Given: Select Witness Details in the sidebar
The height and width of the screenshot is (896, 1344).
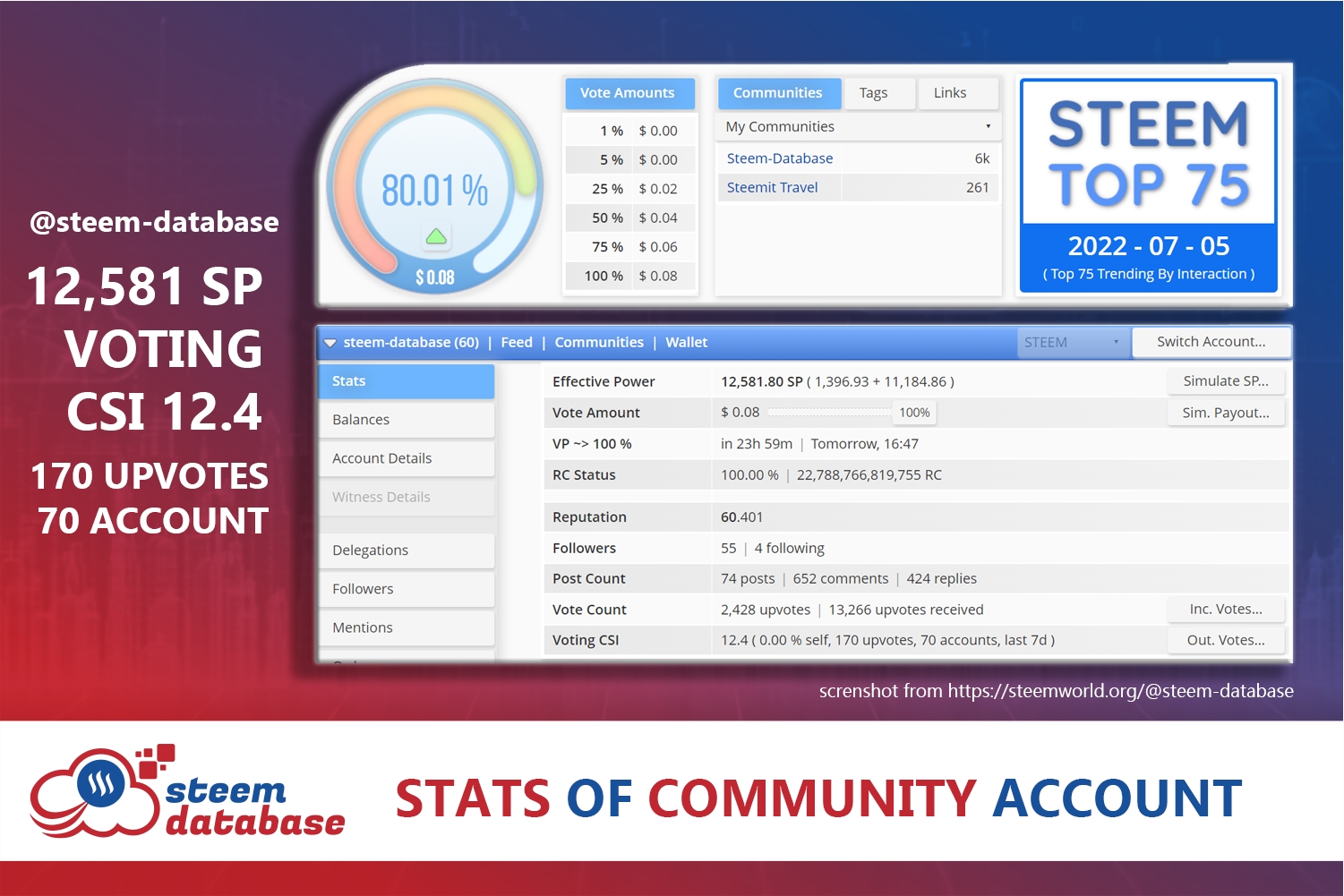Looking at the screenshot, I should (x=407, y=497).
